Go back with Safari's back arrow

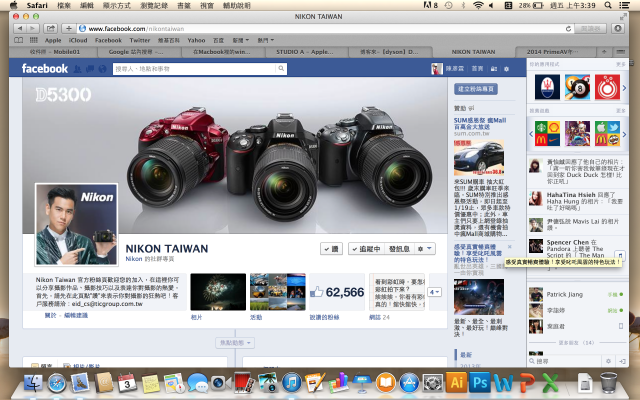(20, 29)
